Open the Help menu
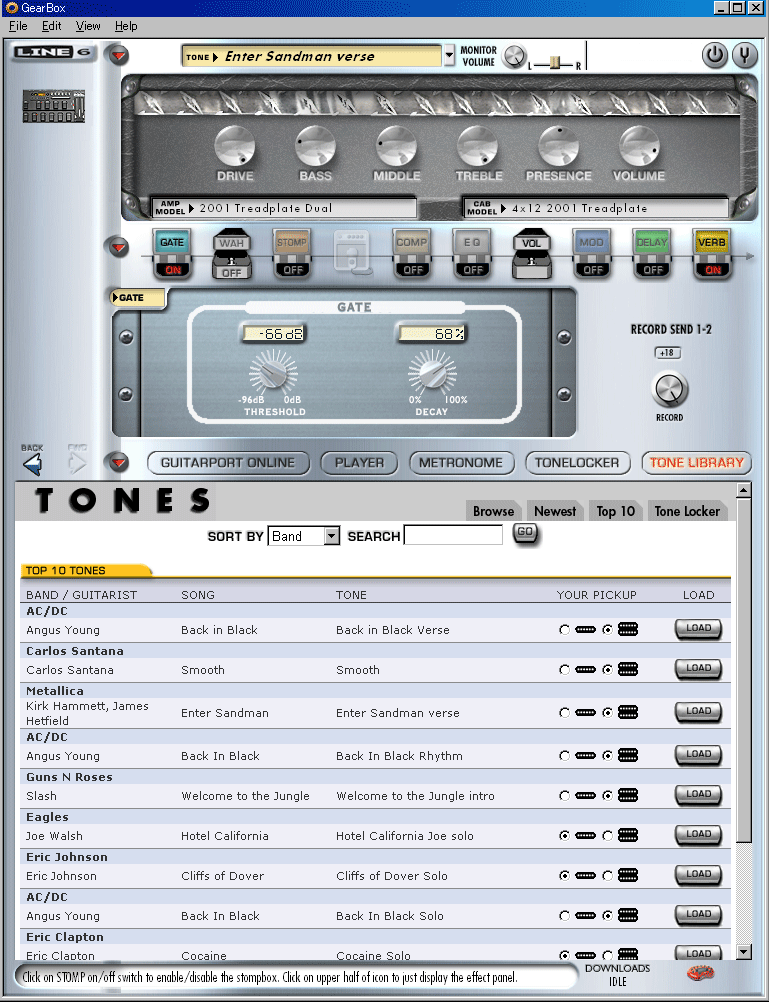This screenshot has width=769, height=1002. coord(126,26)
